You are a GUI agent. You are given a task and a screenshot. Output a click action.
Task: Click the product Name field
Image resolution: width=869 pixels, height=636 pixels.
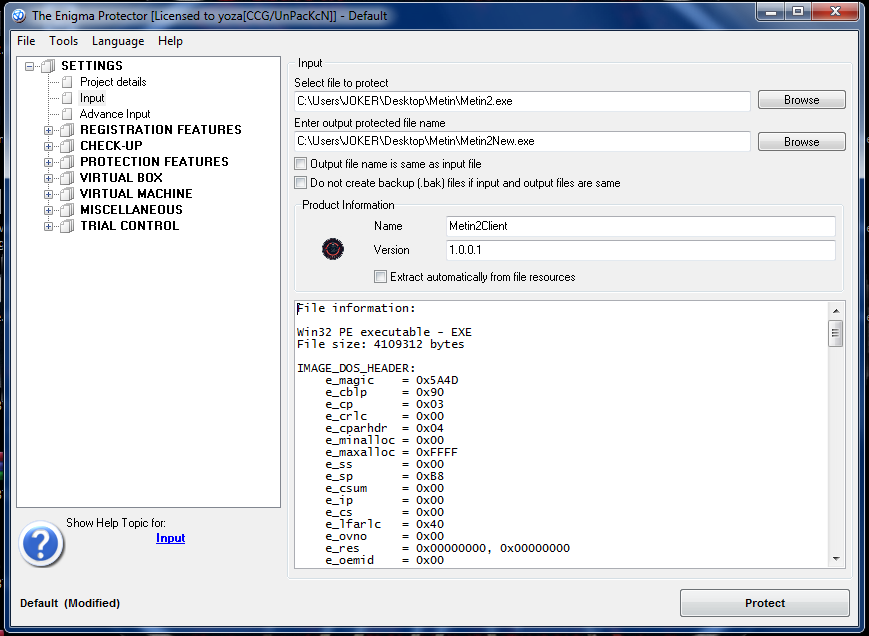[x=641, y=226]
